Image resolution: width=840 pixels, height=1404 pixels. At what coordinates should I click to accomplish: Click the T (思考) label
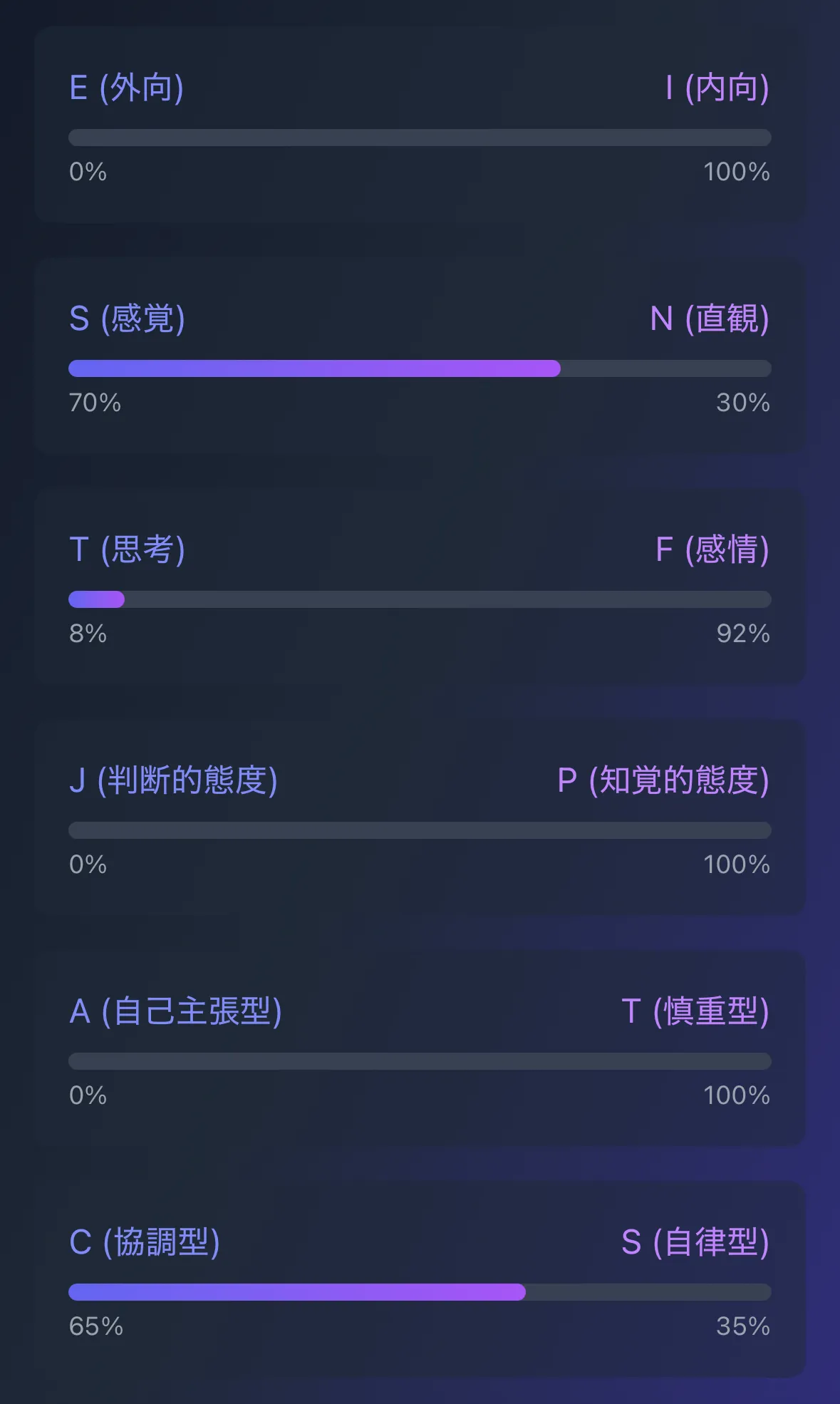pyautogui.click(x=128, y=549)
